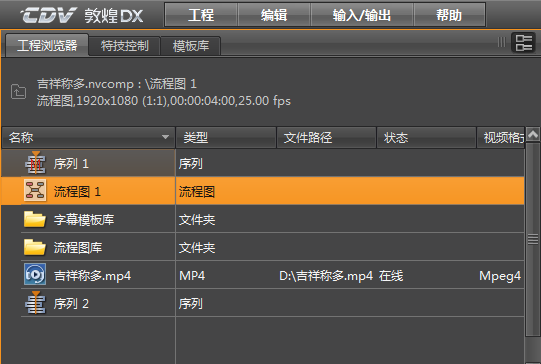The height and width of the screenshot is (364, 541).
Task: Click the 类型 column header
Action: pyautogui.click(x=226, y=138)
